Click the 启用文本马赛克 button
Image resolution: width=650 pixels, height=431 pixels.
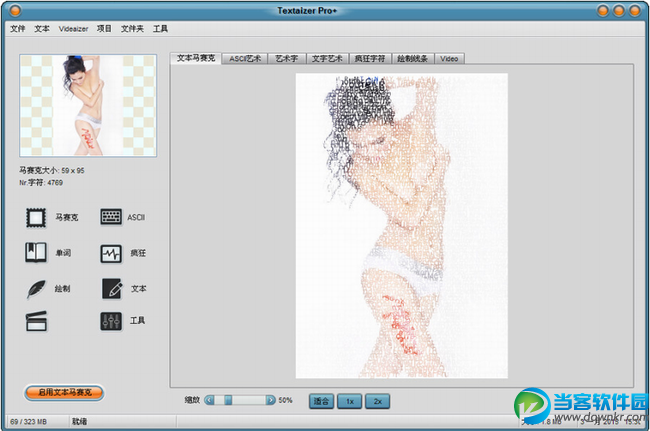click(x=65, y=393)
